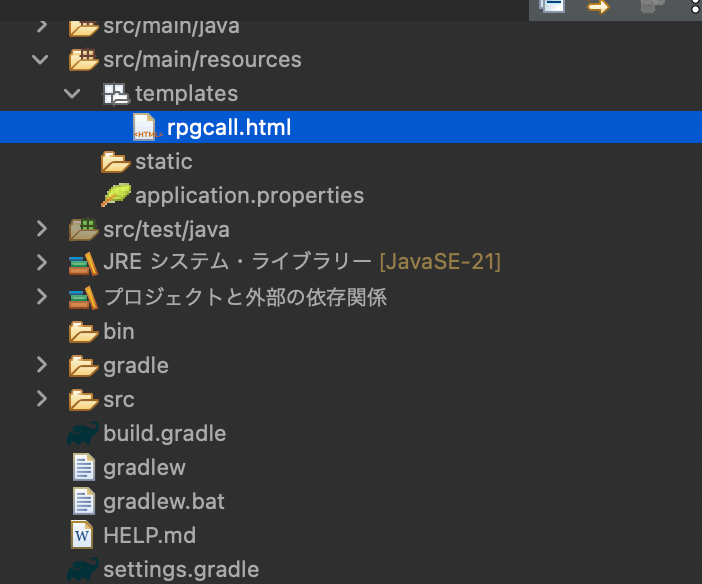Image resolution: width=702 pixels, height=584 pixels.
Task: Click the src/test/java source folder icon
Action: 84,229
